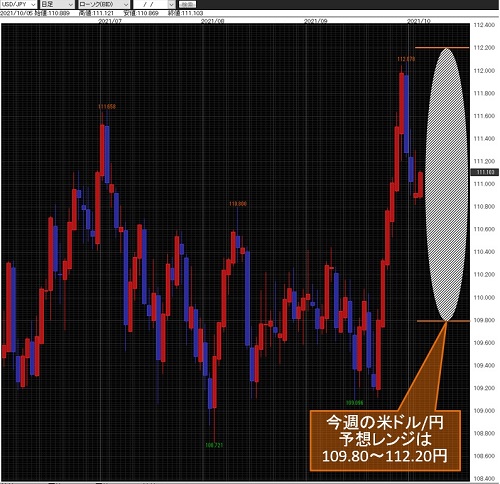Click the 111.600 price axis label
Viewport: 500px width, 484px height.
tap(484, 116)
